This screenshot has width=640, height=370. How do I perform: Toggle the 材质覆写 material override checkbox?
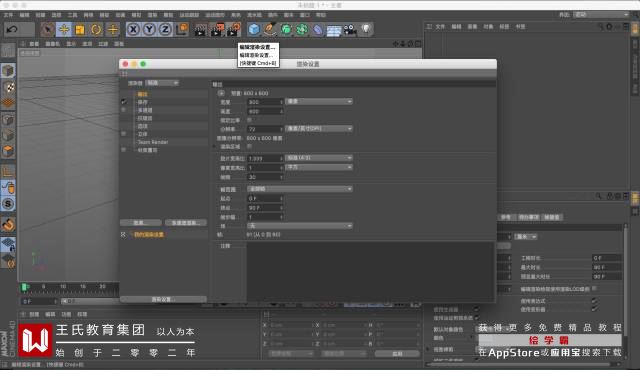(x=124, y=150)
